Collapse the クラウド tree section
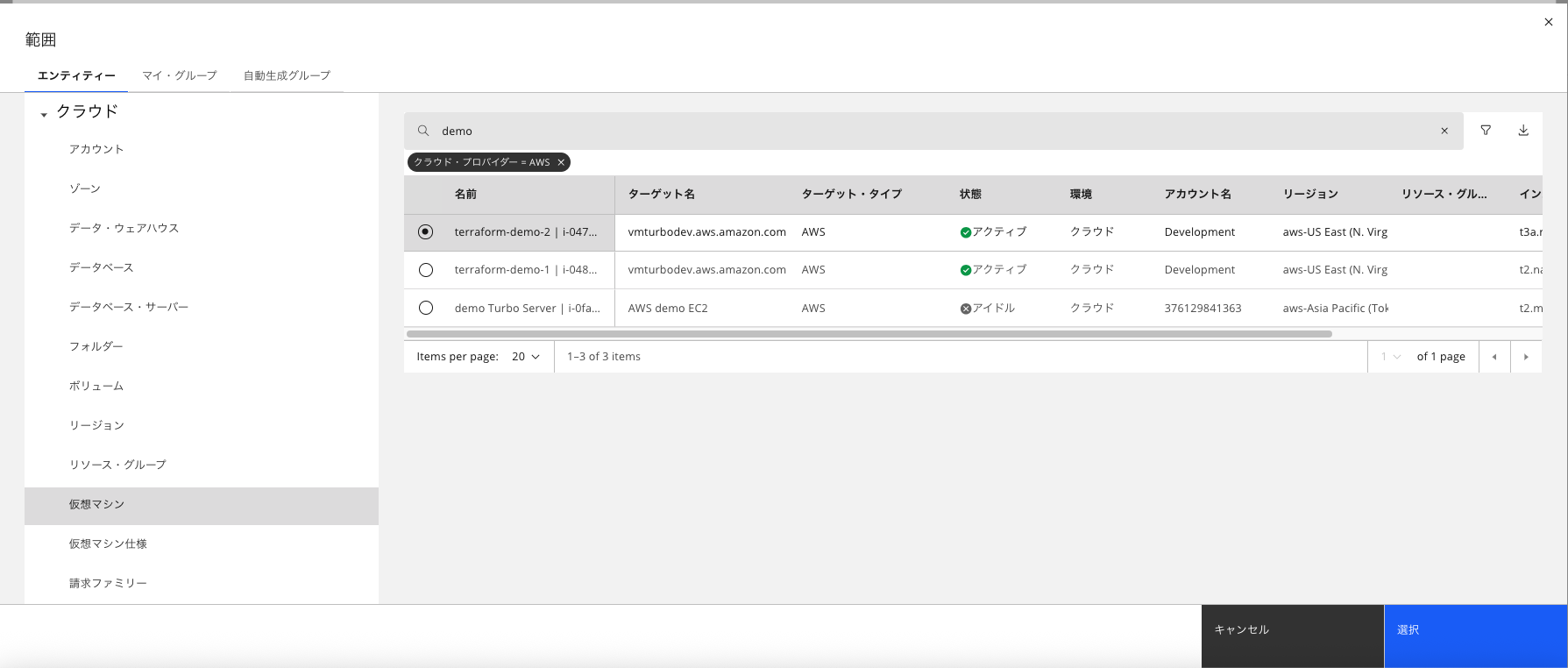 tap(44, 114)
